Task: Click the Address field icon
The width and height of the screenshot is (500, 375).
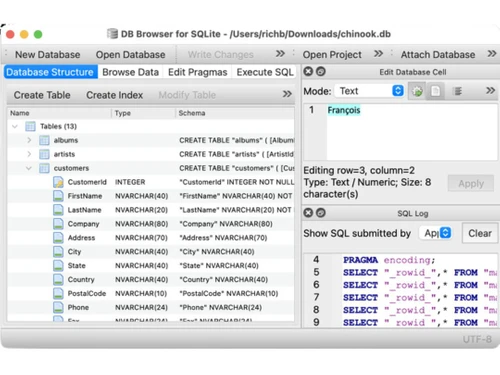Action: [58, 238]
